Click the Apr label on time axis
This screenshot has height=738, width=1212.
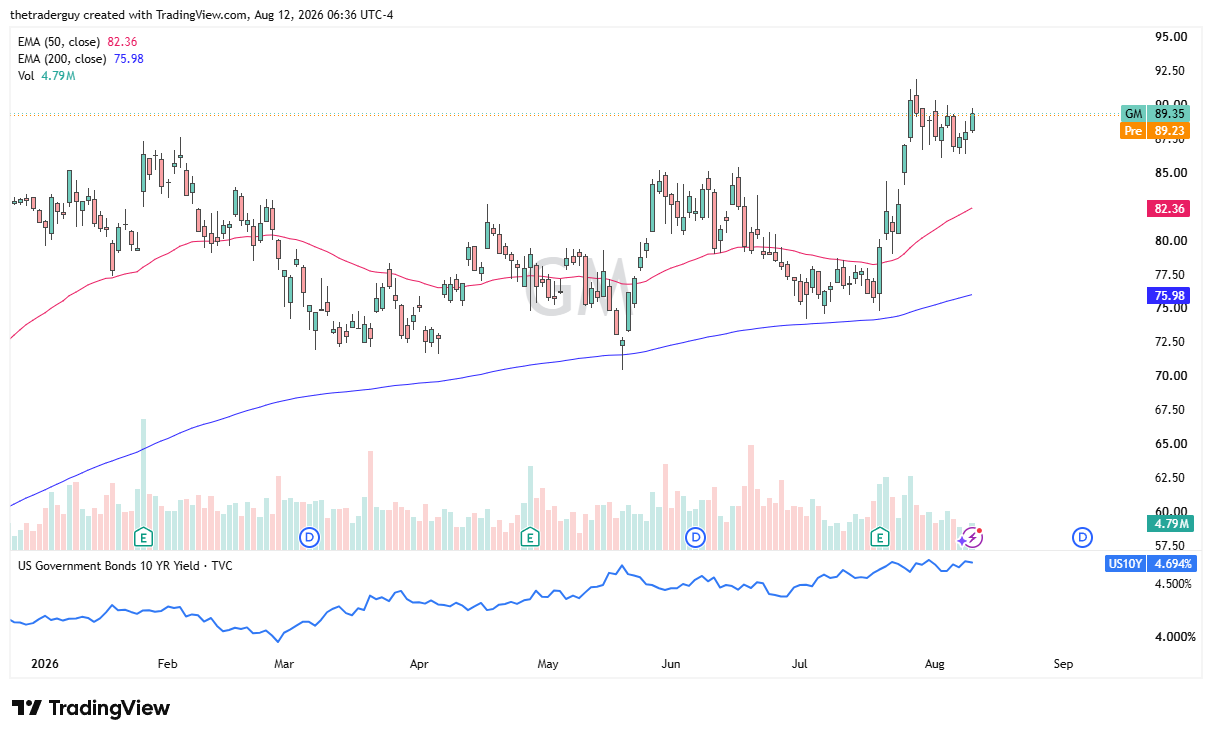pyautogui.click(x=419, y=664)
